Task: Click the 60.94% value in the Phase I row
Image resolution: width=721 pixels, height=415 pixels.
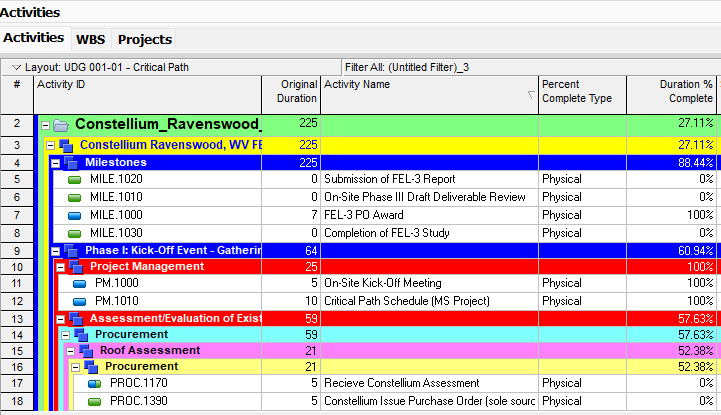Action: click(x=695, y=251)
